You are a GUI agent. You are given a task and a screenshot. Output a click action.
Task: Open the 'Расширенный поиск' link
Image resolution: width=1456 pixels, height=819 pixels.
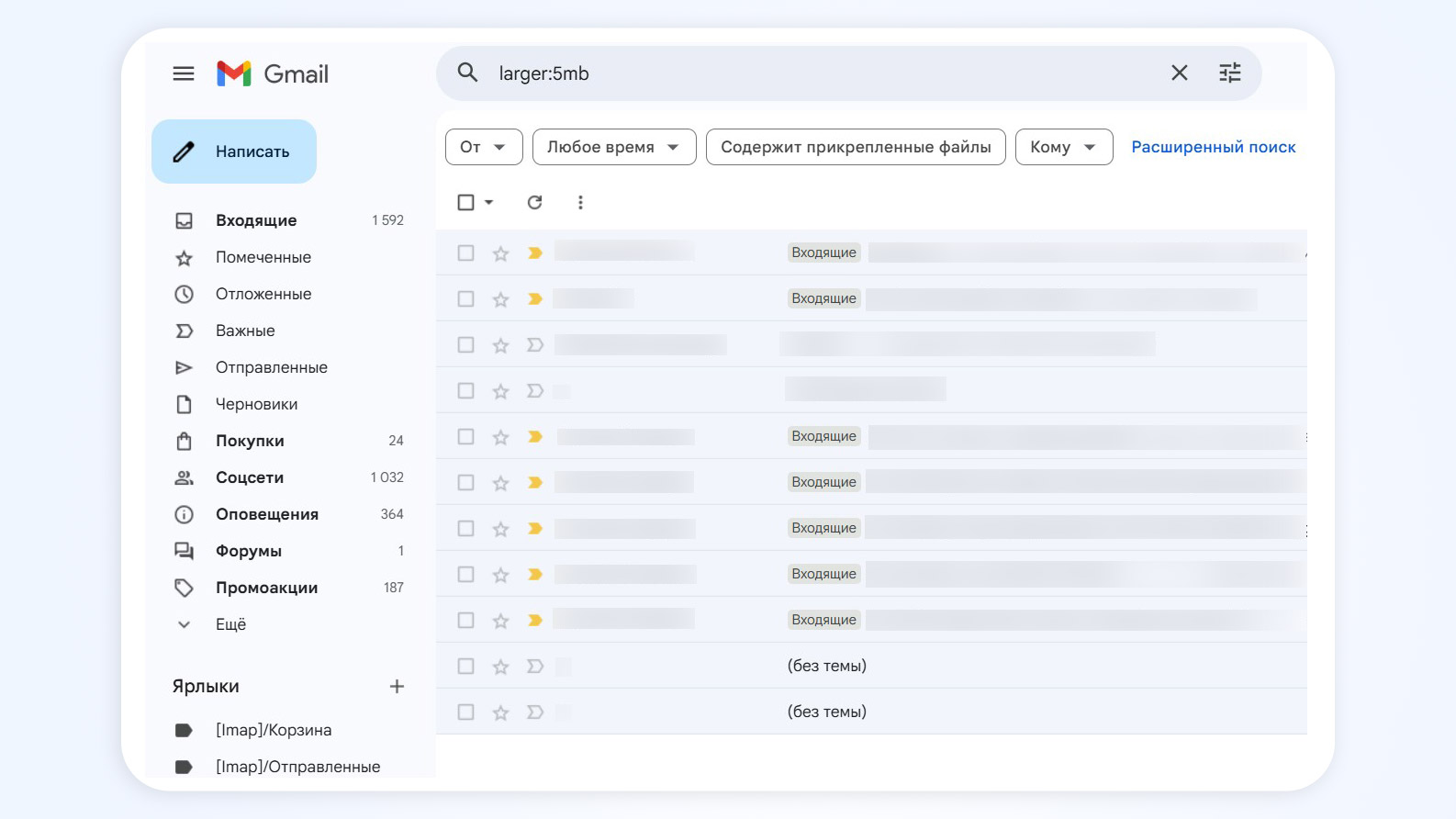(x=1213, y=147)
